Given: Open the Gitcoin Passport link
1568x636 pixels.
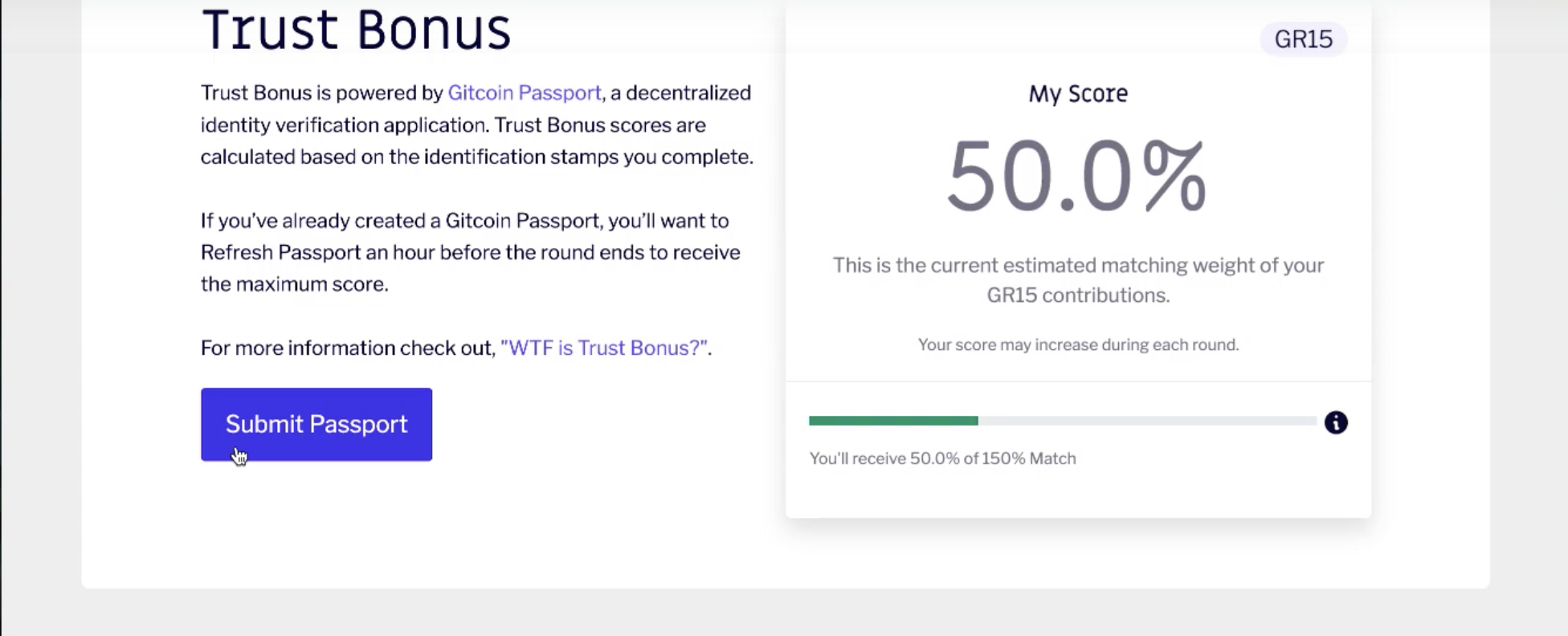Looking at the screenshot, I should point(525,92).
